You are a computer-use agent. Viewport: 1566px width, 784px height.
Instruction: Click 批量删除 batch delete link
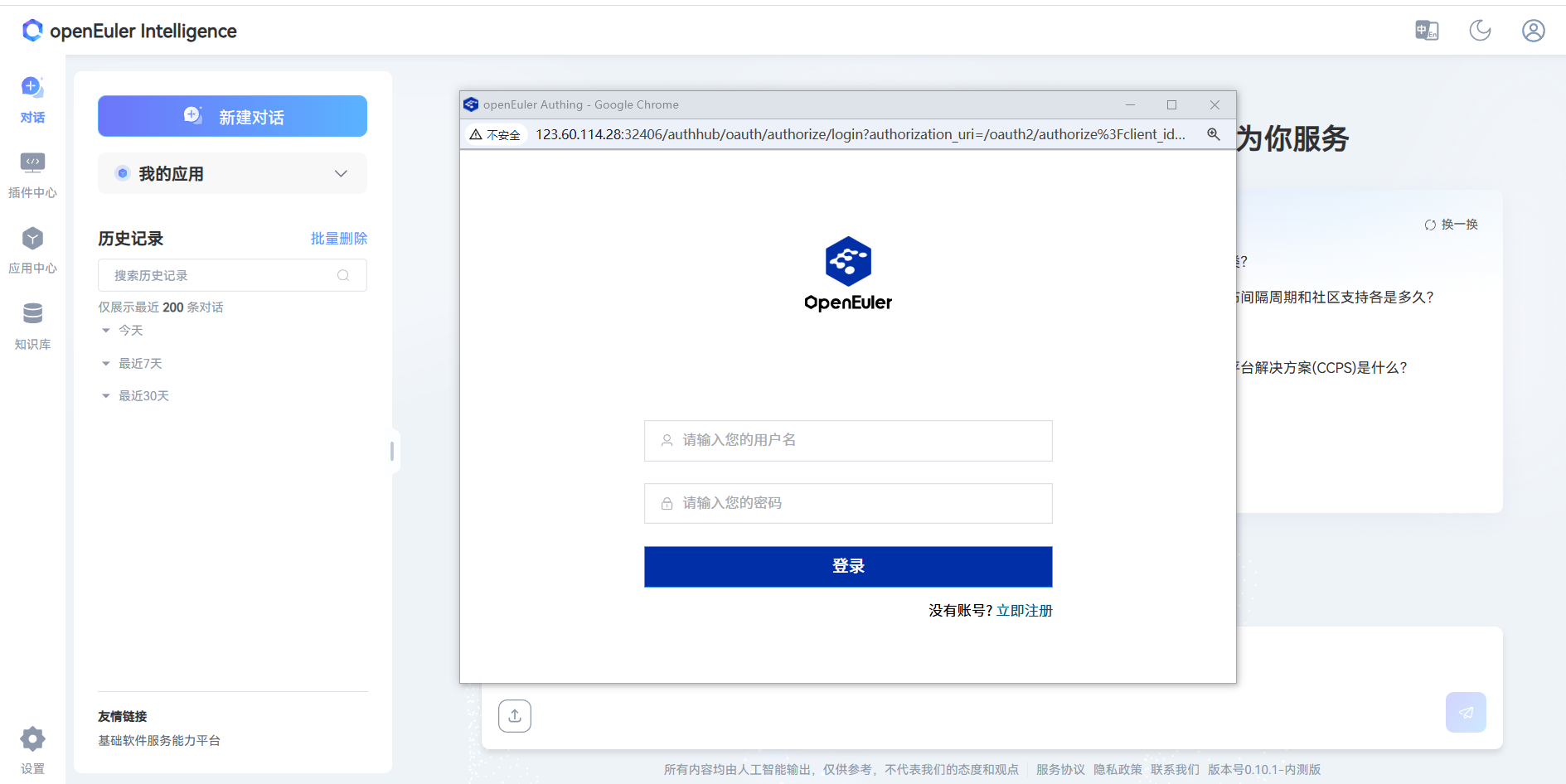(x=338, y=239)
